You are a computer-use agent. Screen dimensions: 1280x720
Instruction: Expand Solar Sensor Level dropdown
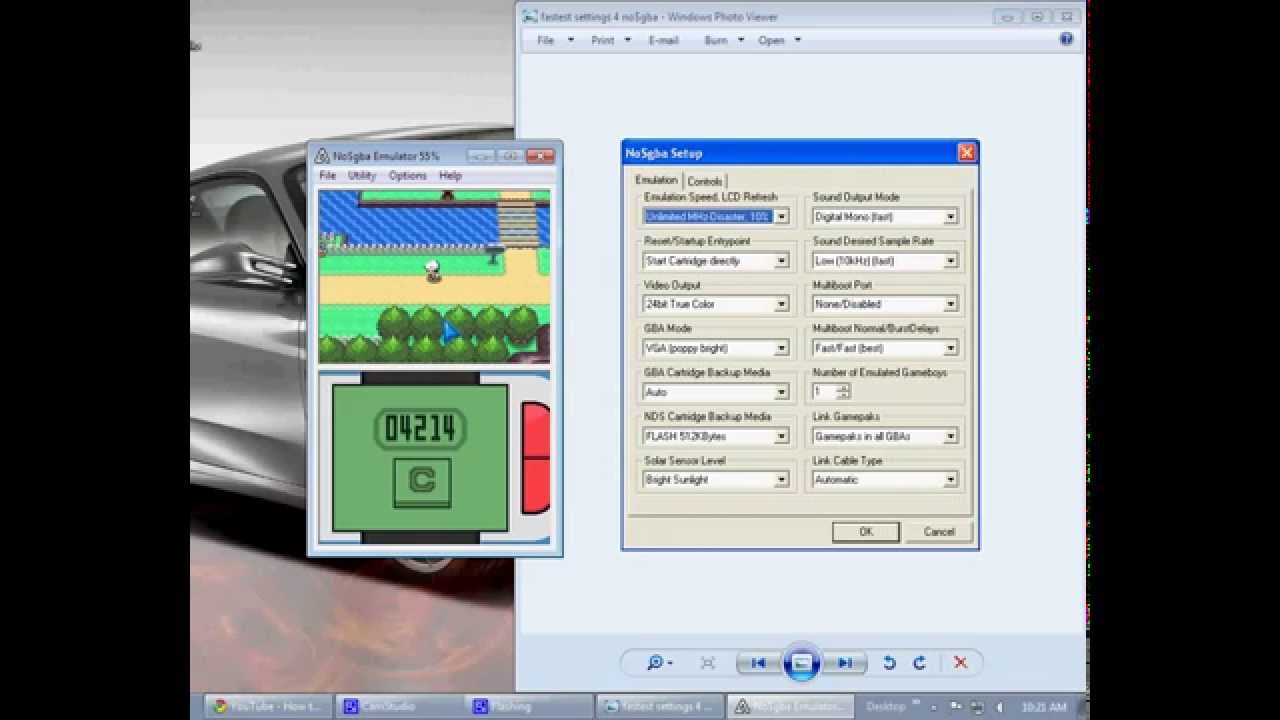click(781, 480)
